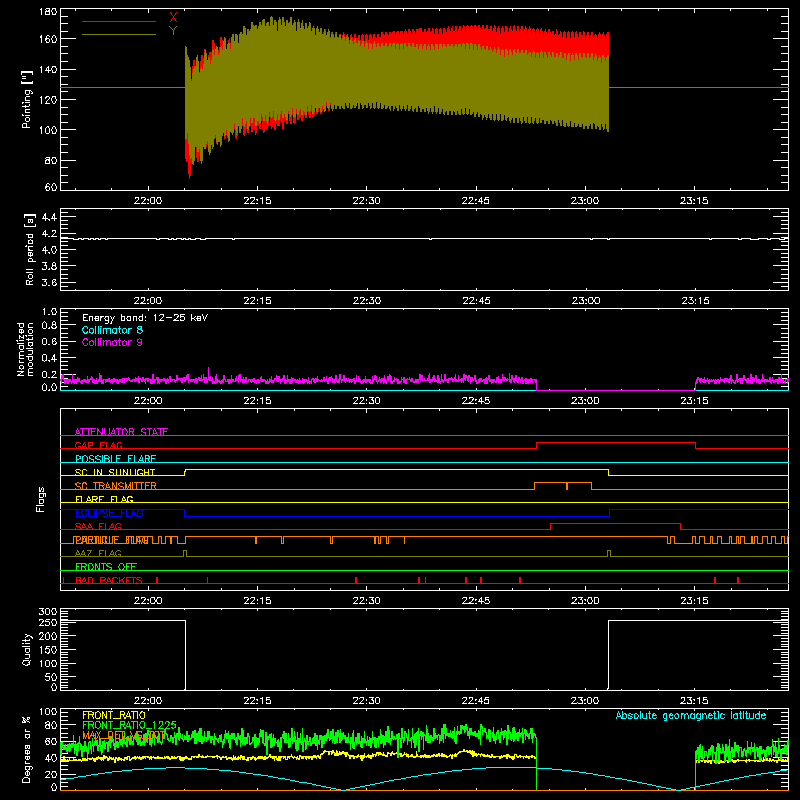Select the SAA_FLAG label
800x800 pixels.
click(x=98, y=526)
